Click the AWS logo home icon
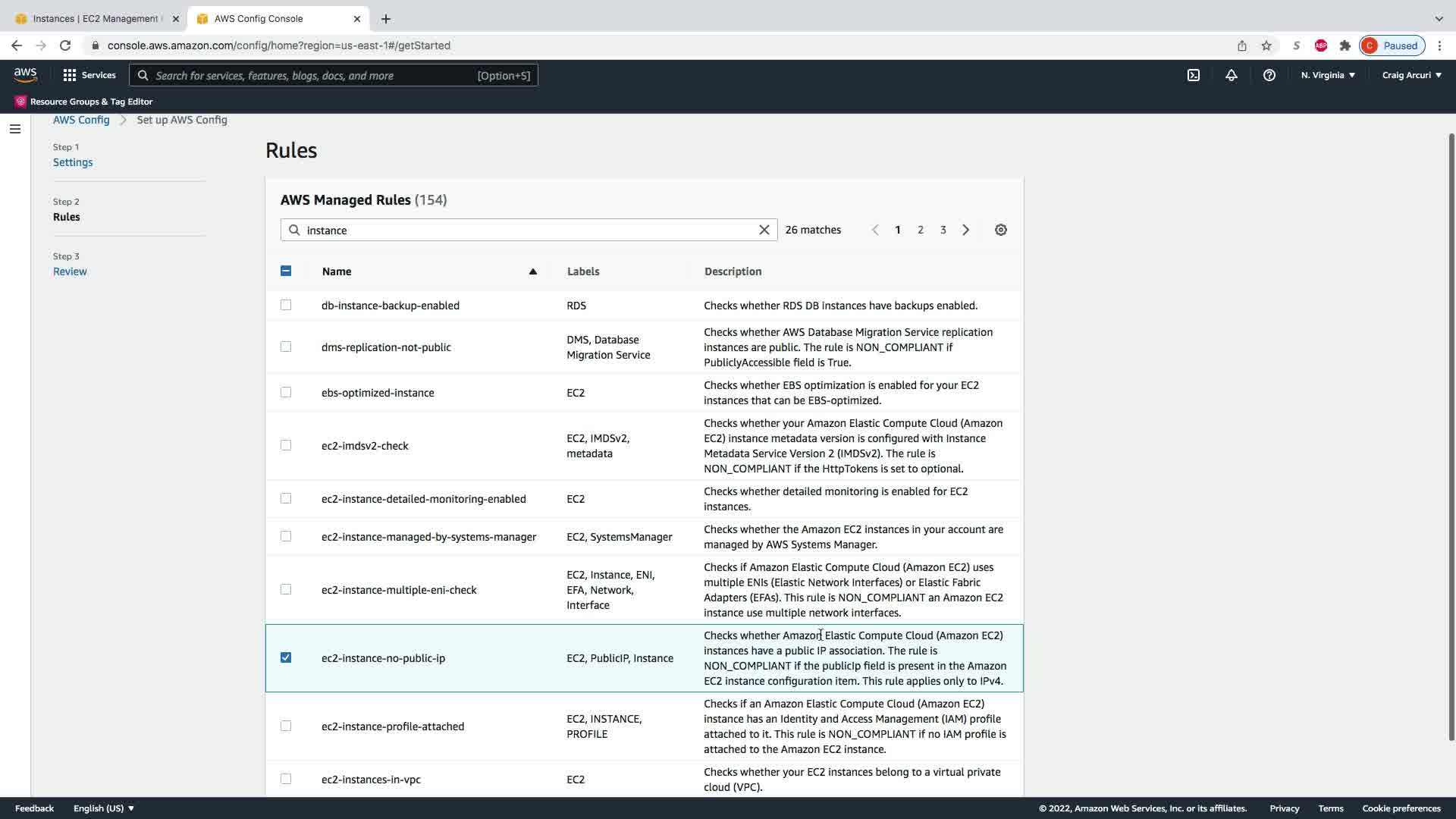The image size is (1456, 819). point(25,74)
